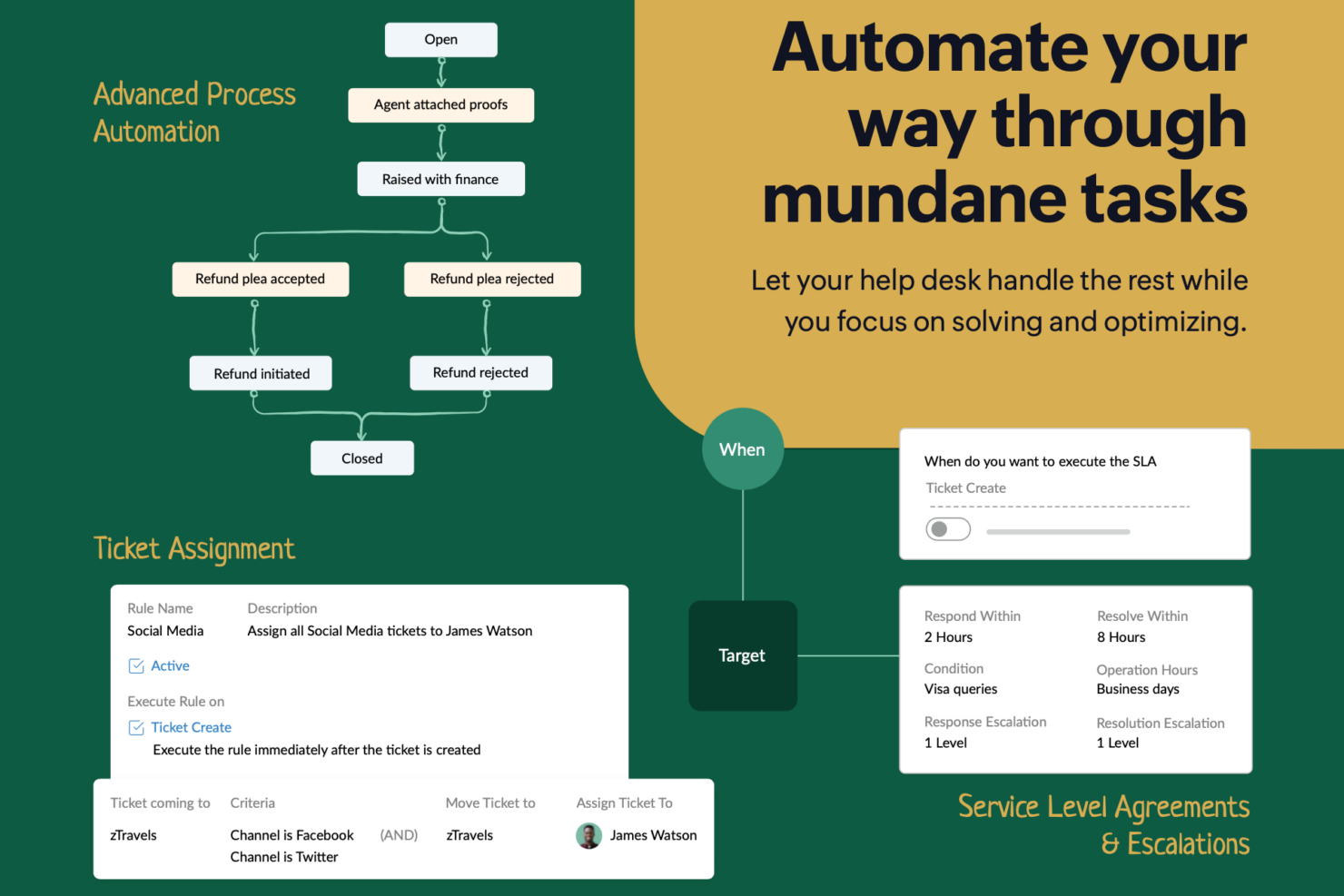
Task: Click the Refund rejected state
Action: 480,373
